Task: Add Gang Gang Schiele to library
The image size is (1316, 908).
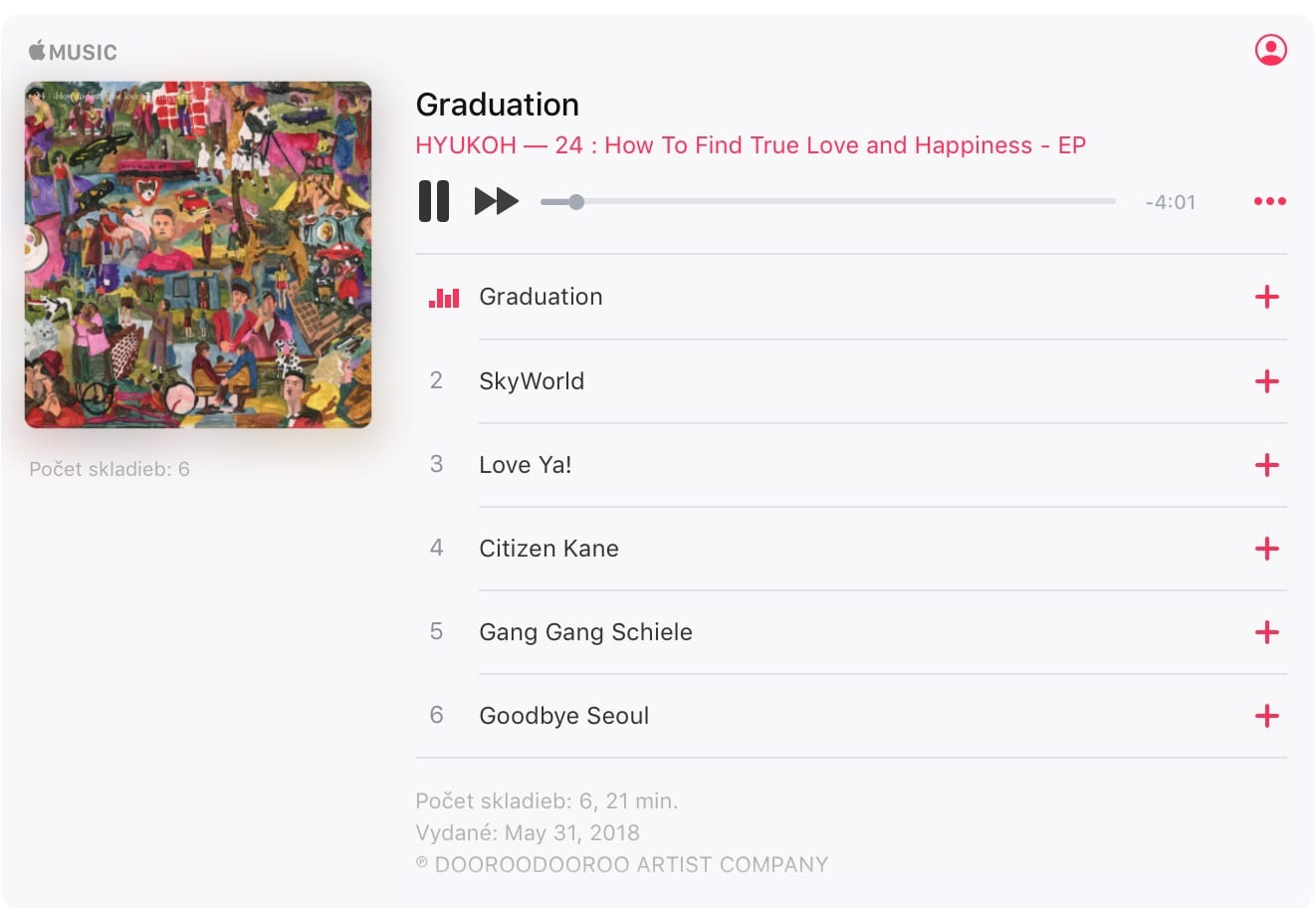Action: tap(1266, 632)
